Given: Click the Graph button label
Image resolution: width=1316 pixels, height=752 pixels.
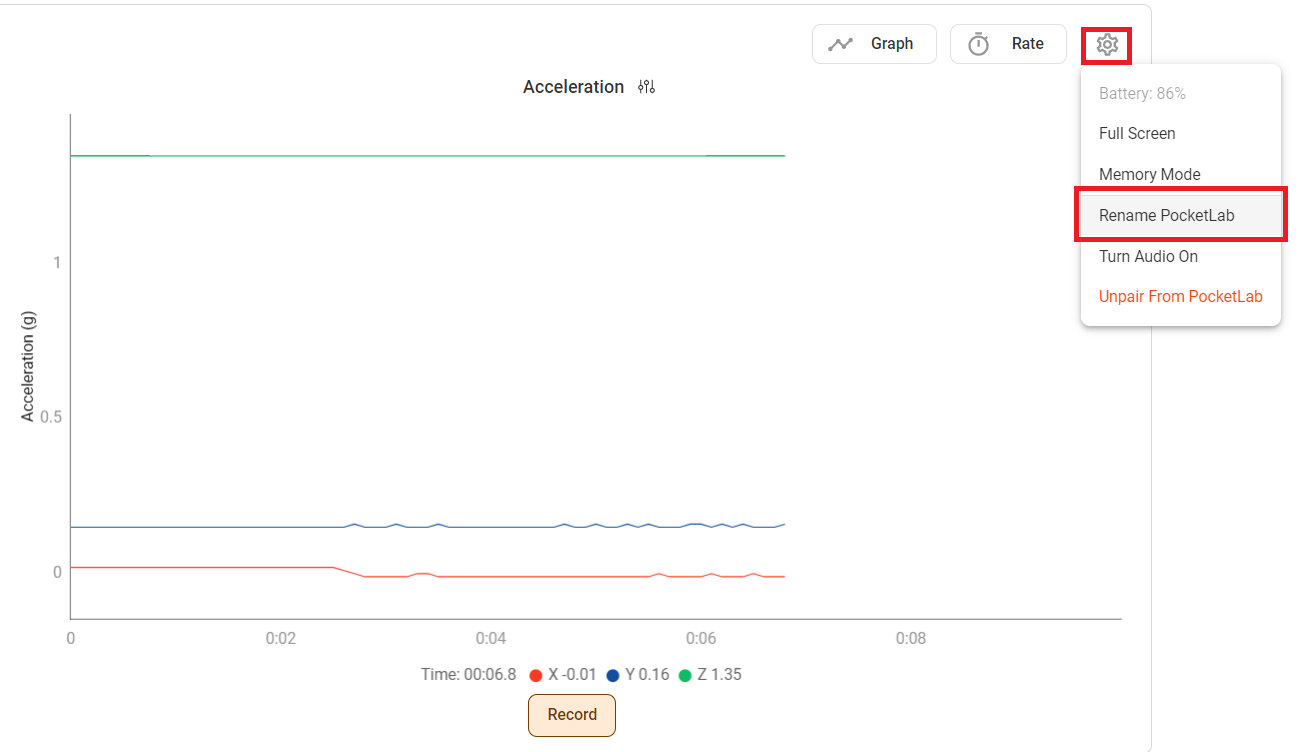Looking at the screenshot, I should (891, 44).
